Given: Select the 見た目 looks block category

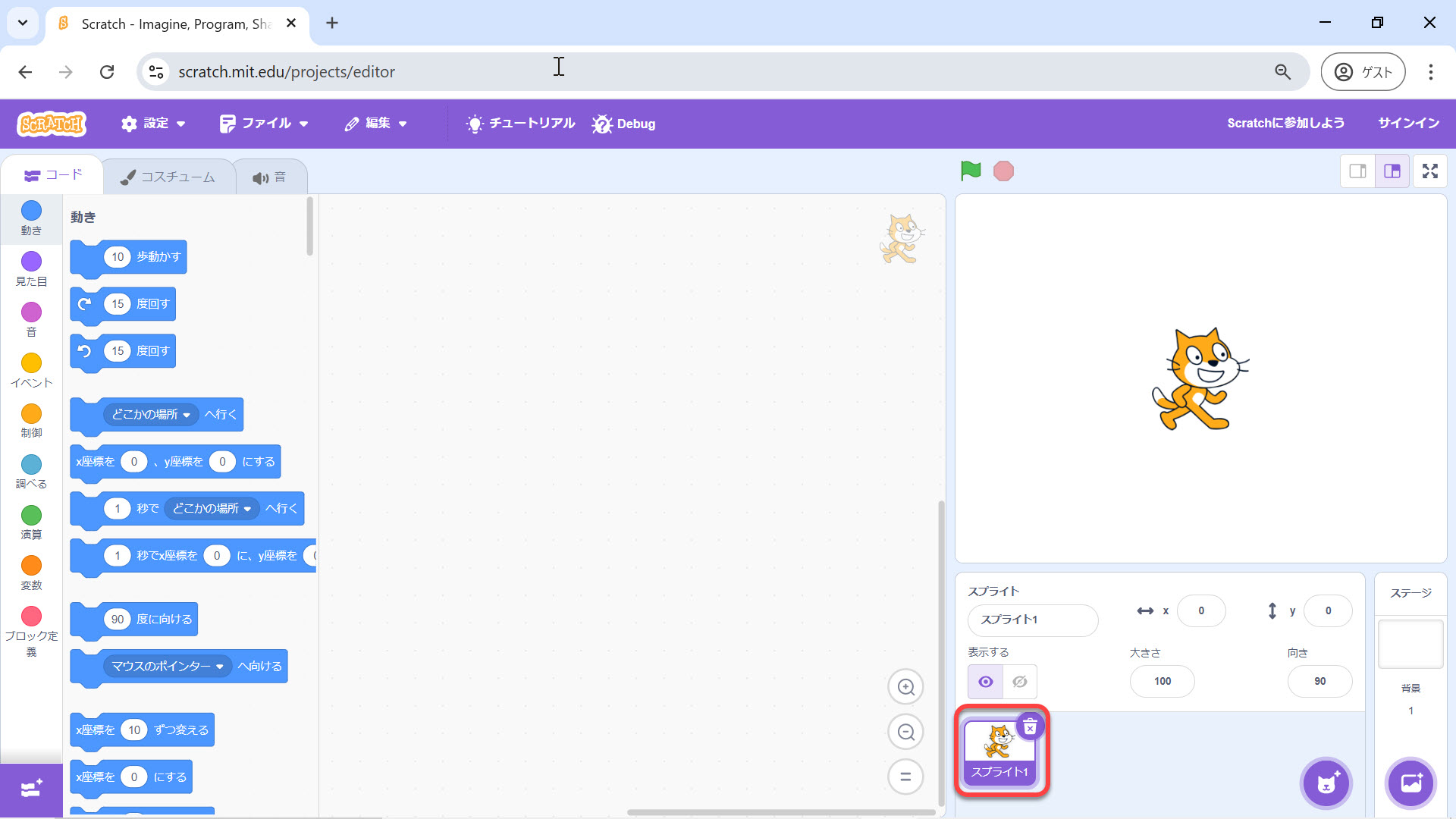Looking at the screenshot, I should (31, 269).
